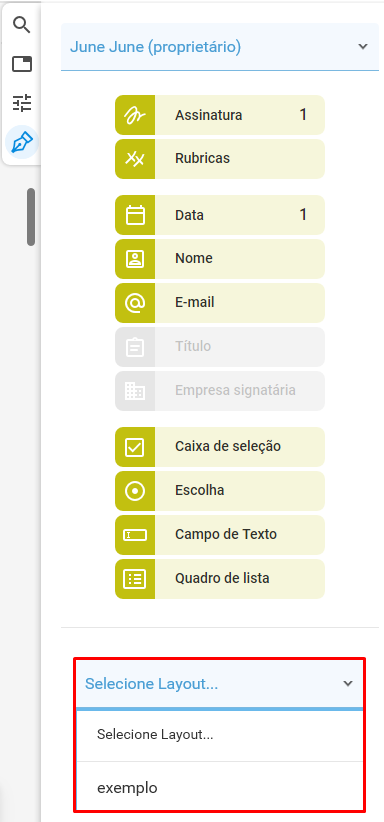This screenshot has height=822, width=384.
Task: Click the vertical scrollbar handle on the left
Action: [x=31, y=217]
